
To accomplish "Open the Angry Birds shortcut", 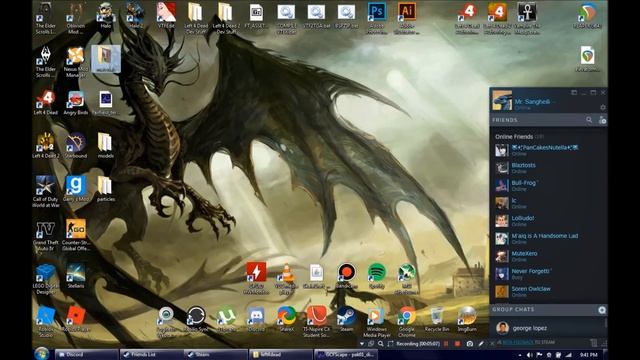I will pyautogui.click(x=76, y=102).
